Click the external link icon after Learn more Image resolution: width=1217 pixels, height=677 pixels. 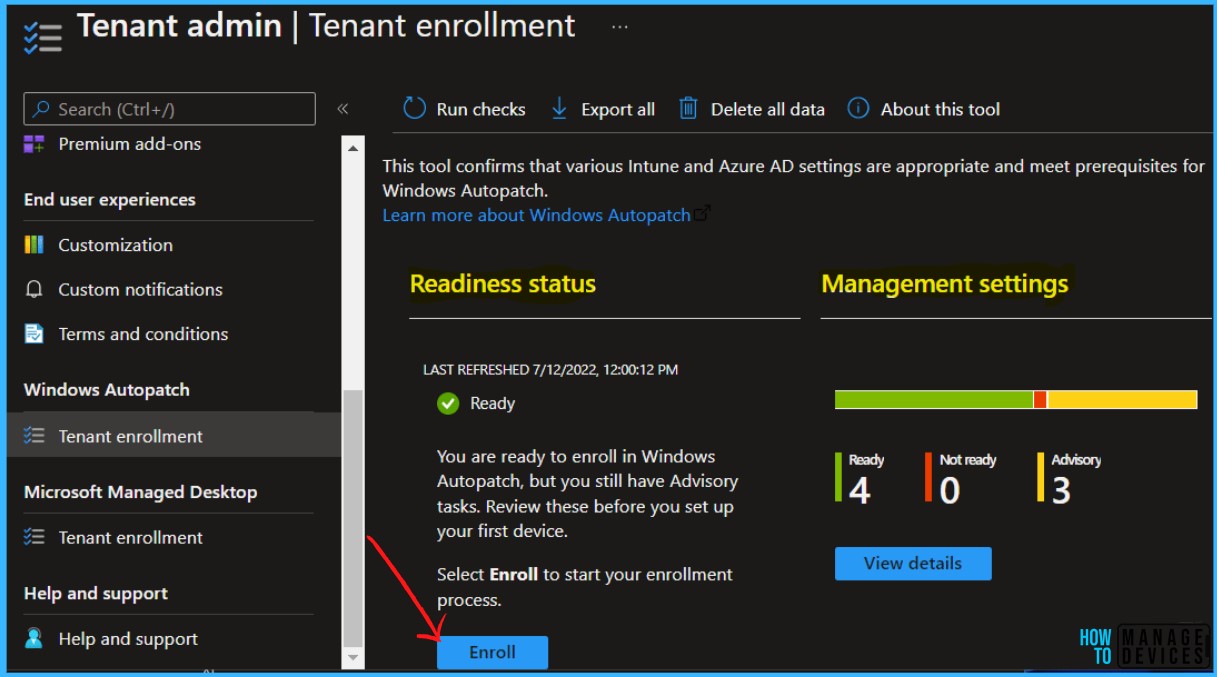coord(702,214)
